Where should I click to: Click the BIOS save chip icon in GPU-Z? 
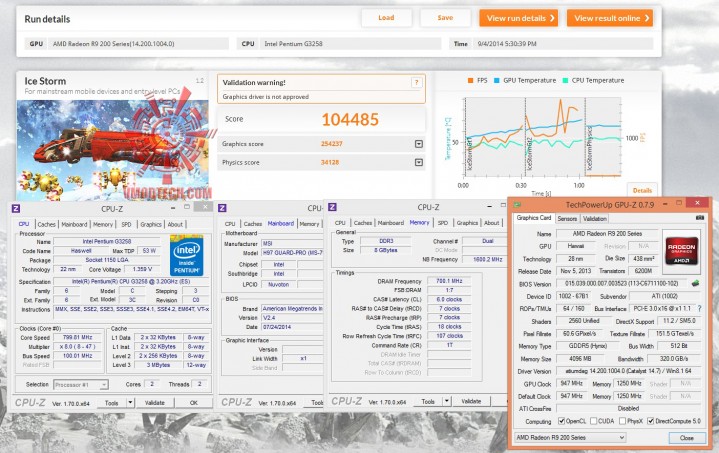(696, 283)
